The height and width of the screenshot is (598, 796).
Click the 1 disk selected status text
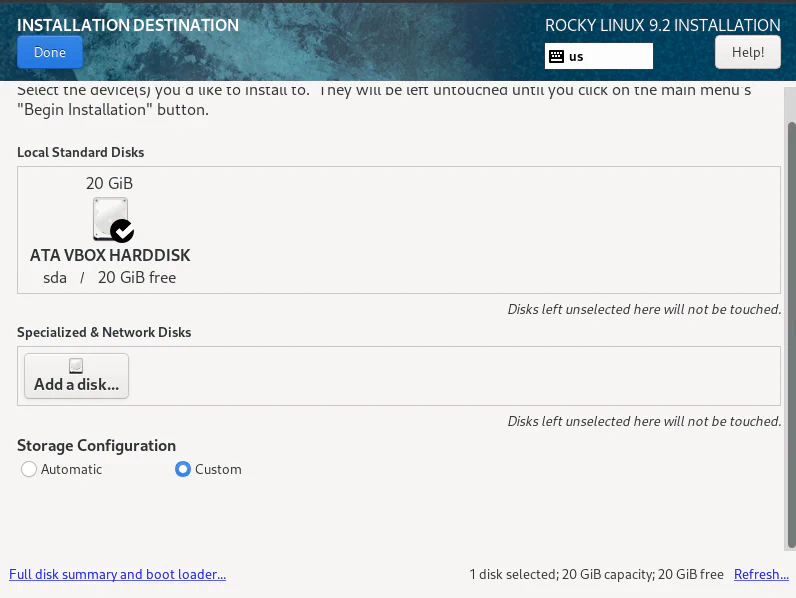[x=596, y=574]
